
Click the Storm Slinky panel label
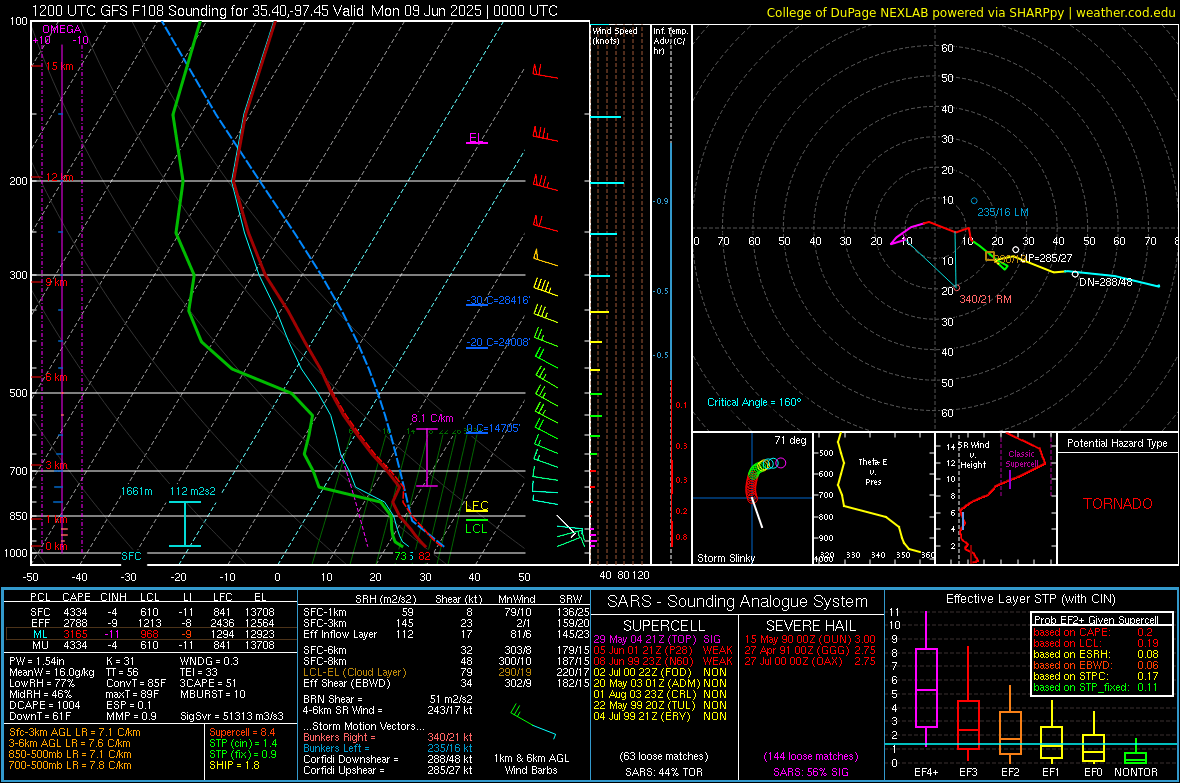coord(725,558)
